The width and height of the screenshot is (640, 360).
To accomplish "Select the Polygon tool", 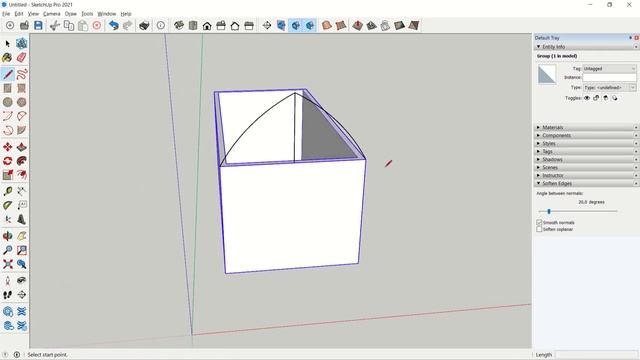I will pyautogui.click(x=22, y=102).
